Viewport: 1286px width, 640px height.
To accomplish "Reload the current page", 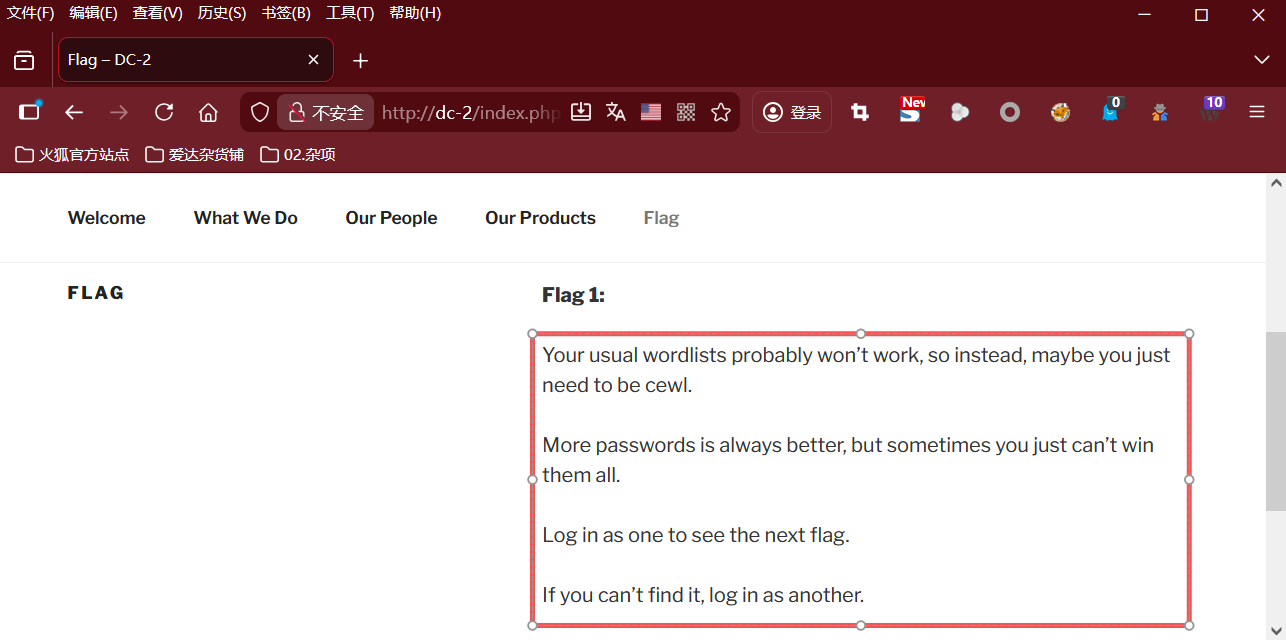I will pos(164,112).
